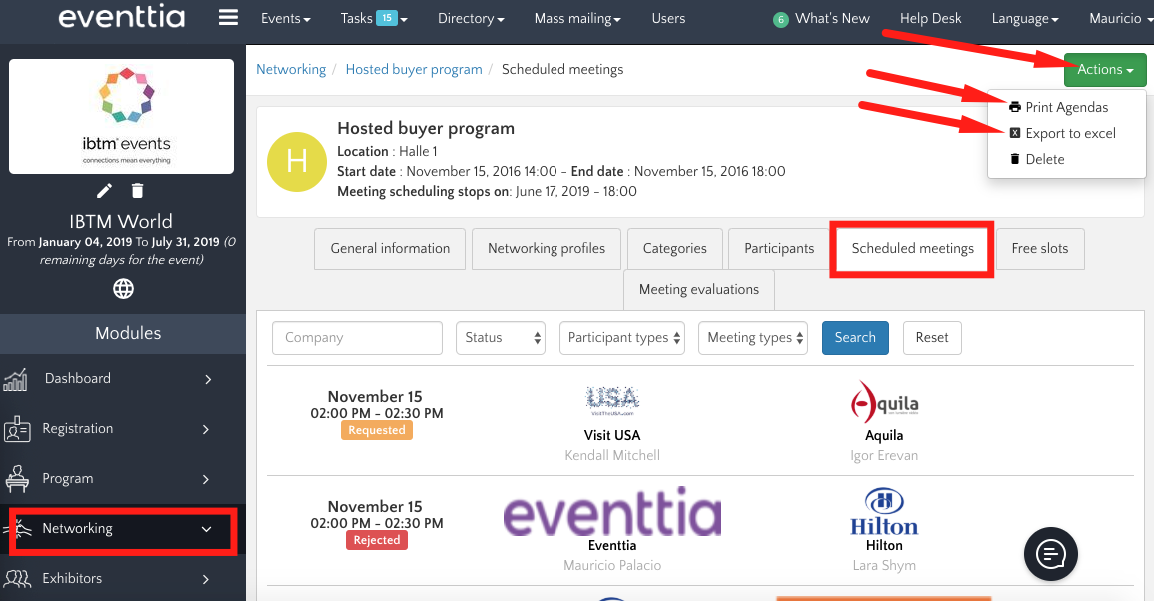
Task: Open the Meeting types dropdown
Action: [x=755, y=338]
